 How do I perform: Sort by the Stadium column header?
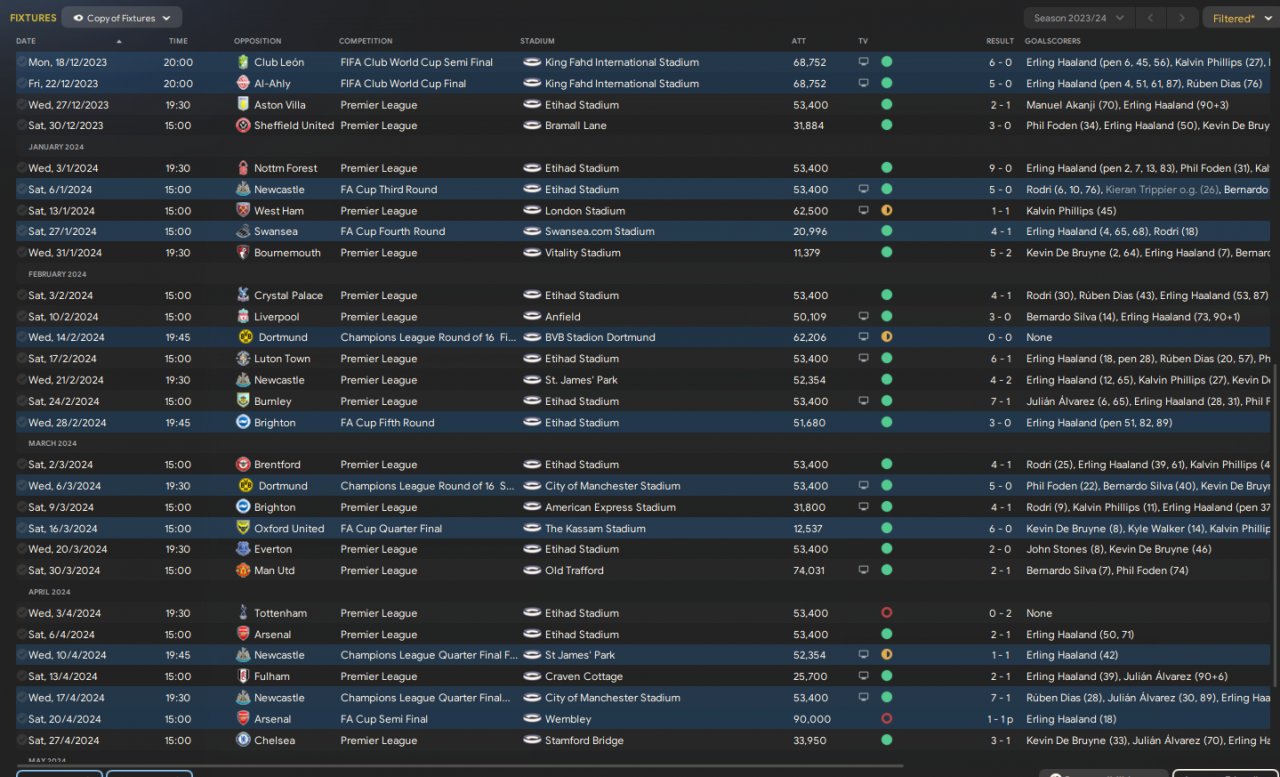[537, 41]
